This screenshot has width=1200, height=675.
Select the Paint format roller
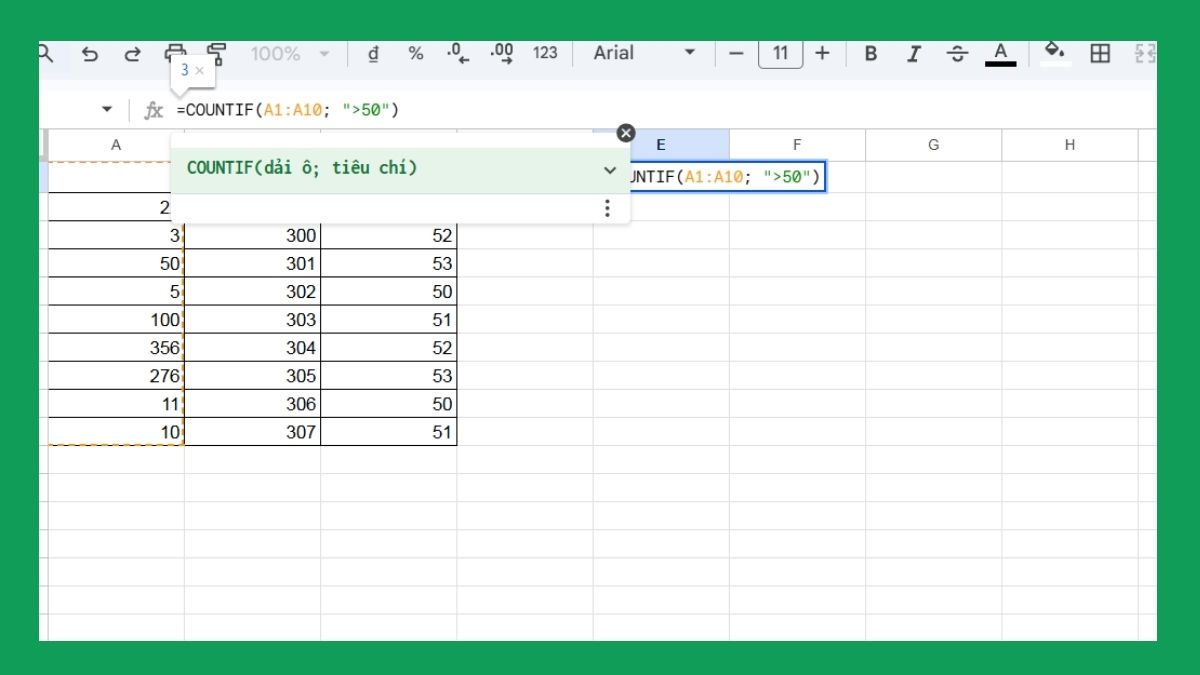click(216, 51)
